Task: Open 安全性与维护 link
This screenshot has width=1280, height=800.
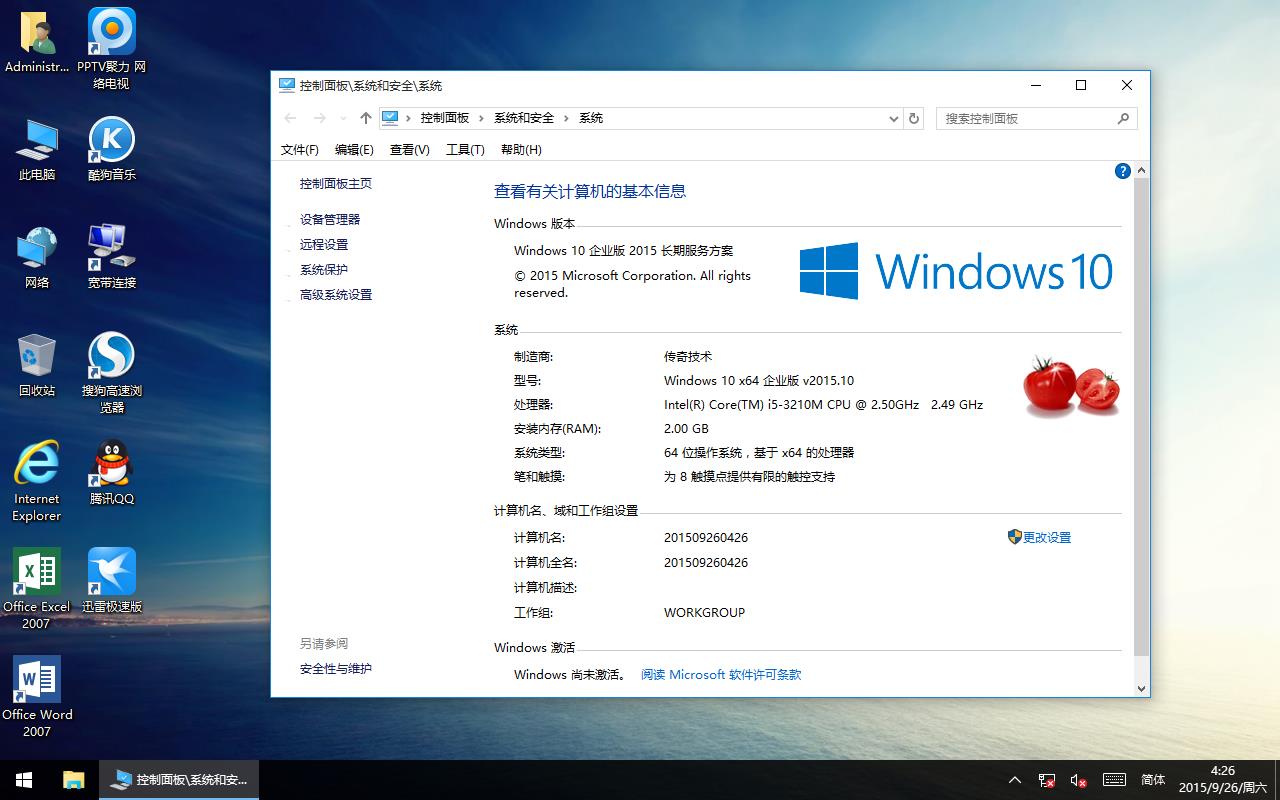Action: click(336, 668)
